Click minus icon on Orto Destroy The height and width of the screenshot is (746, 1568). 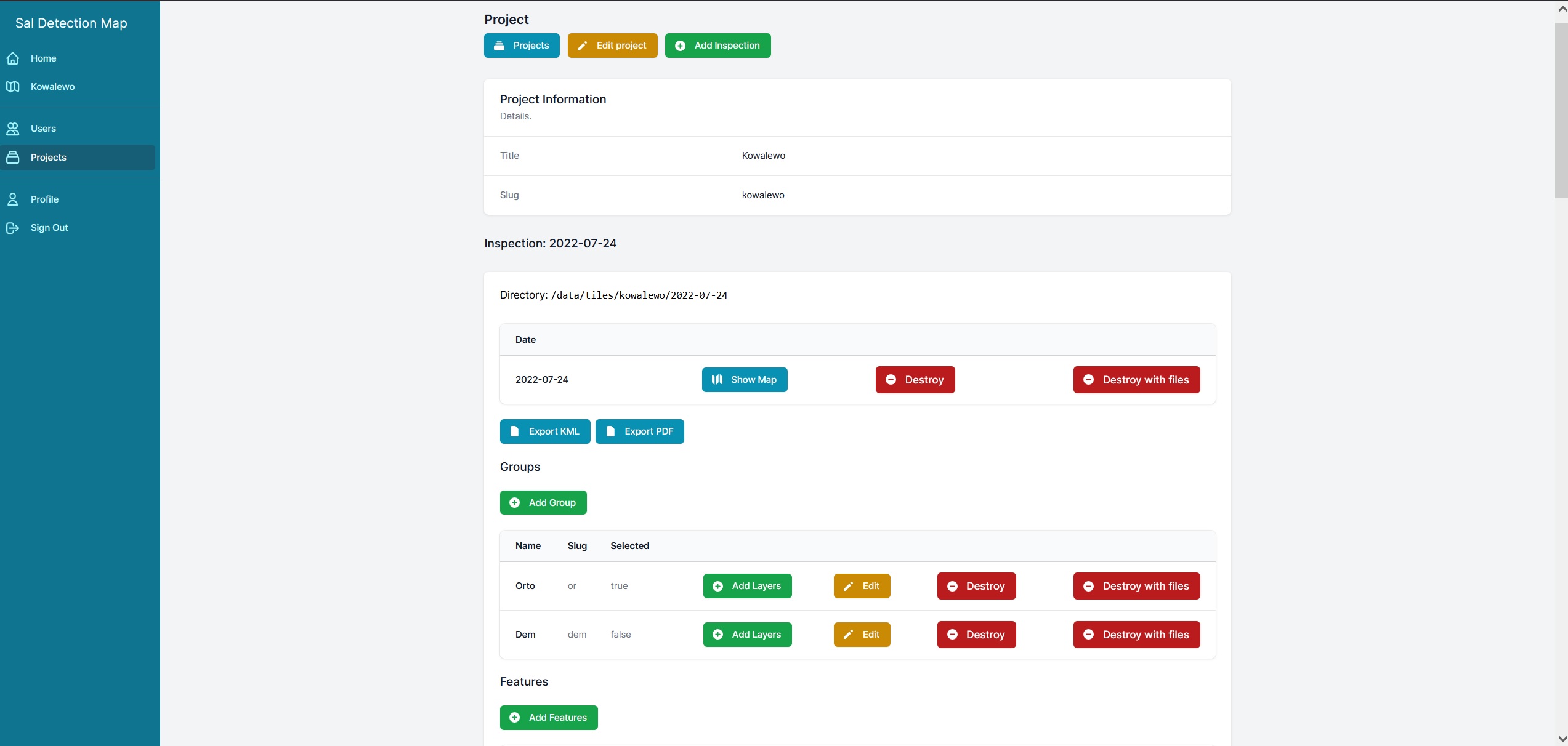(953, 586)
